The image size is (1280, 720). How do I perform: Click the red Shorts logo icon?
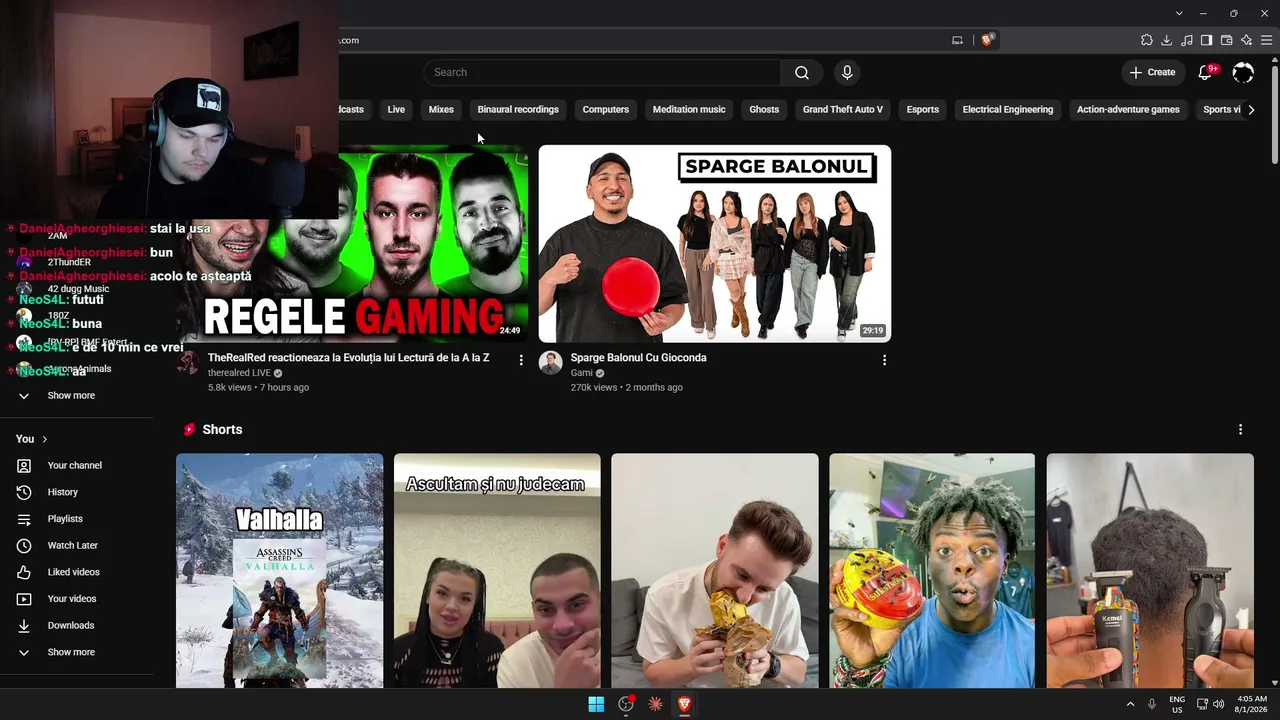point(189,429)
